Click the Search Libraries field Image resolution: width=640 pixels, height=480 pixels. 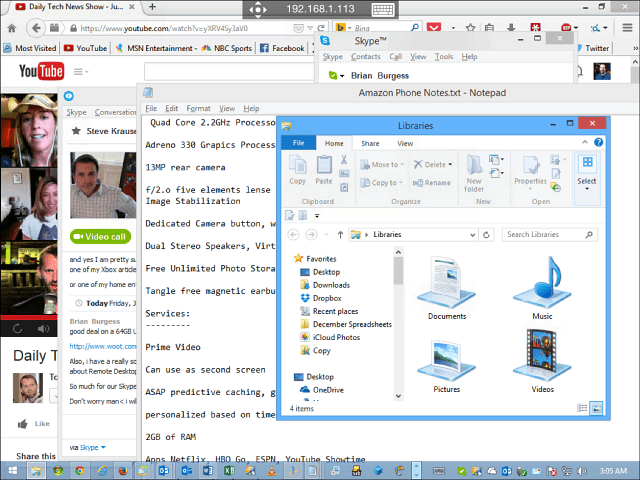(x=549, y=234)
